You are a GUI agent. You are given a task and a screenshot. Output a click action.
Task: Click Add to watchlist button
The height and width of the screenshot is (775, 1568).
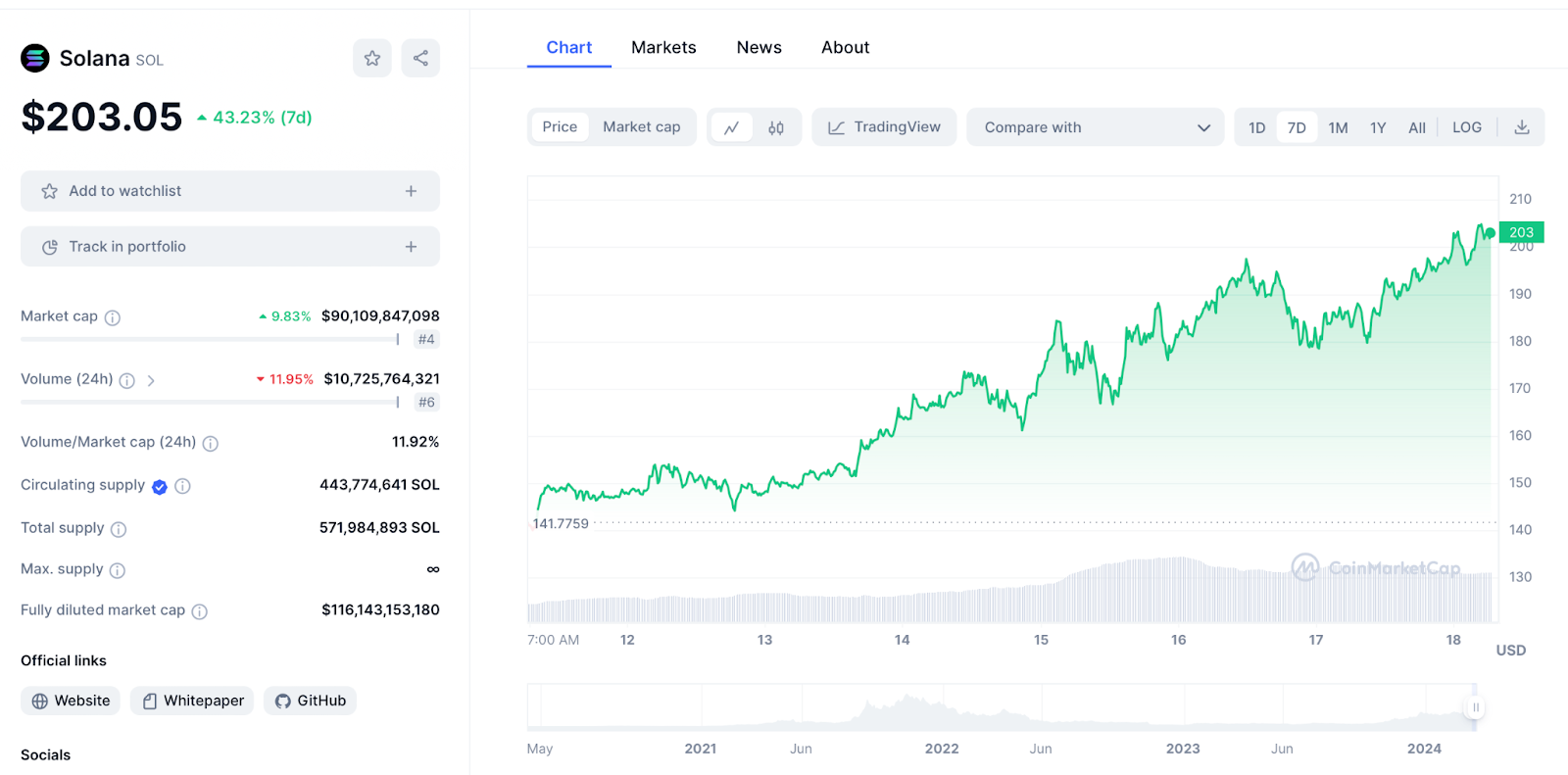[230, 191]
